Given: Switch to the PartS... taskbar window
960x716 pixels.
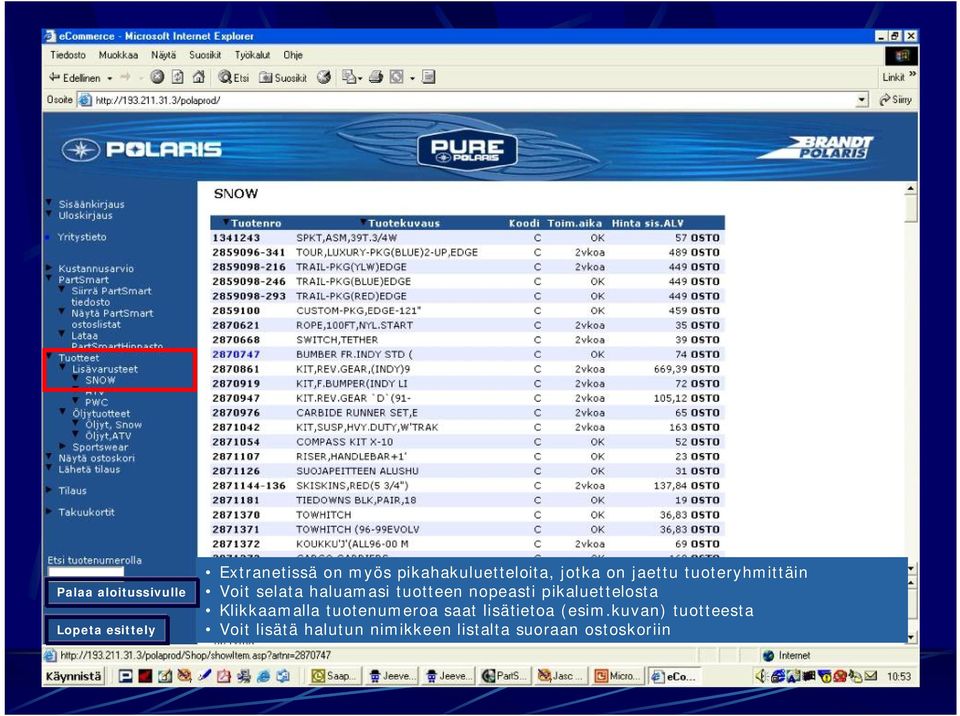Looking at the screenshot, I should (504, 676).
